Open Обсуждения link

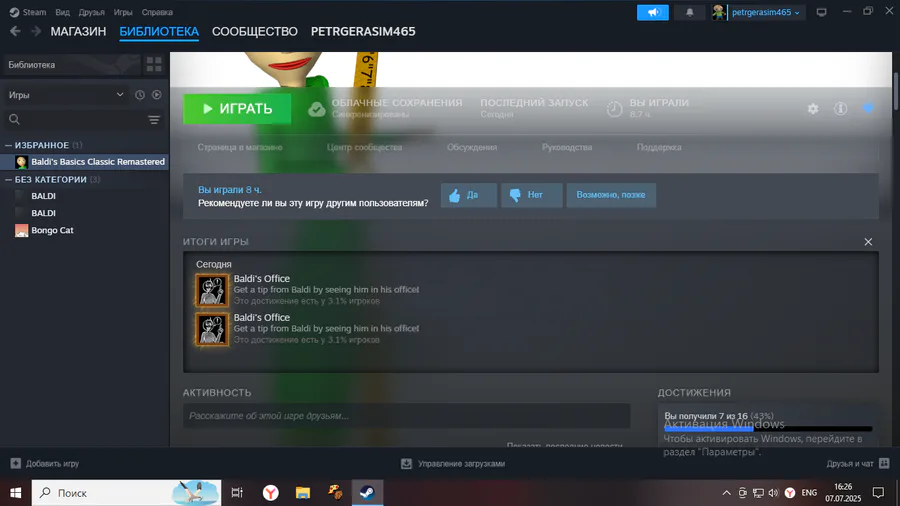tap(472, 147)
